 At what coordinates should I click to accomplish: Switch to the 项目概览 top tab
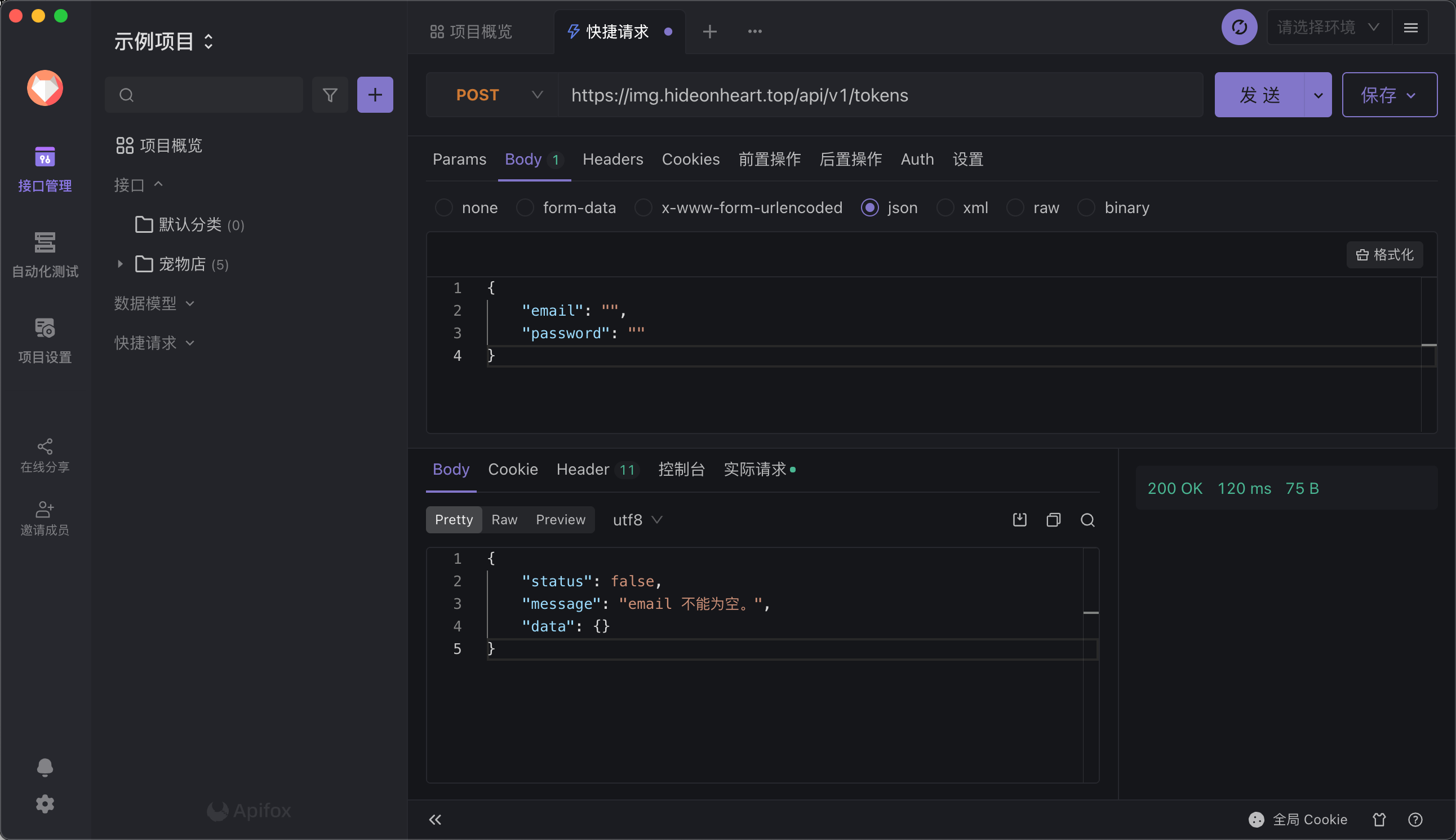[x=471, y=31]
